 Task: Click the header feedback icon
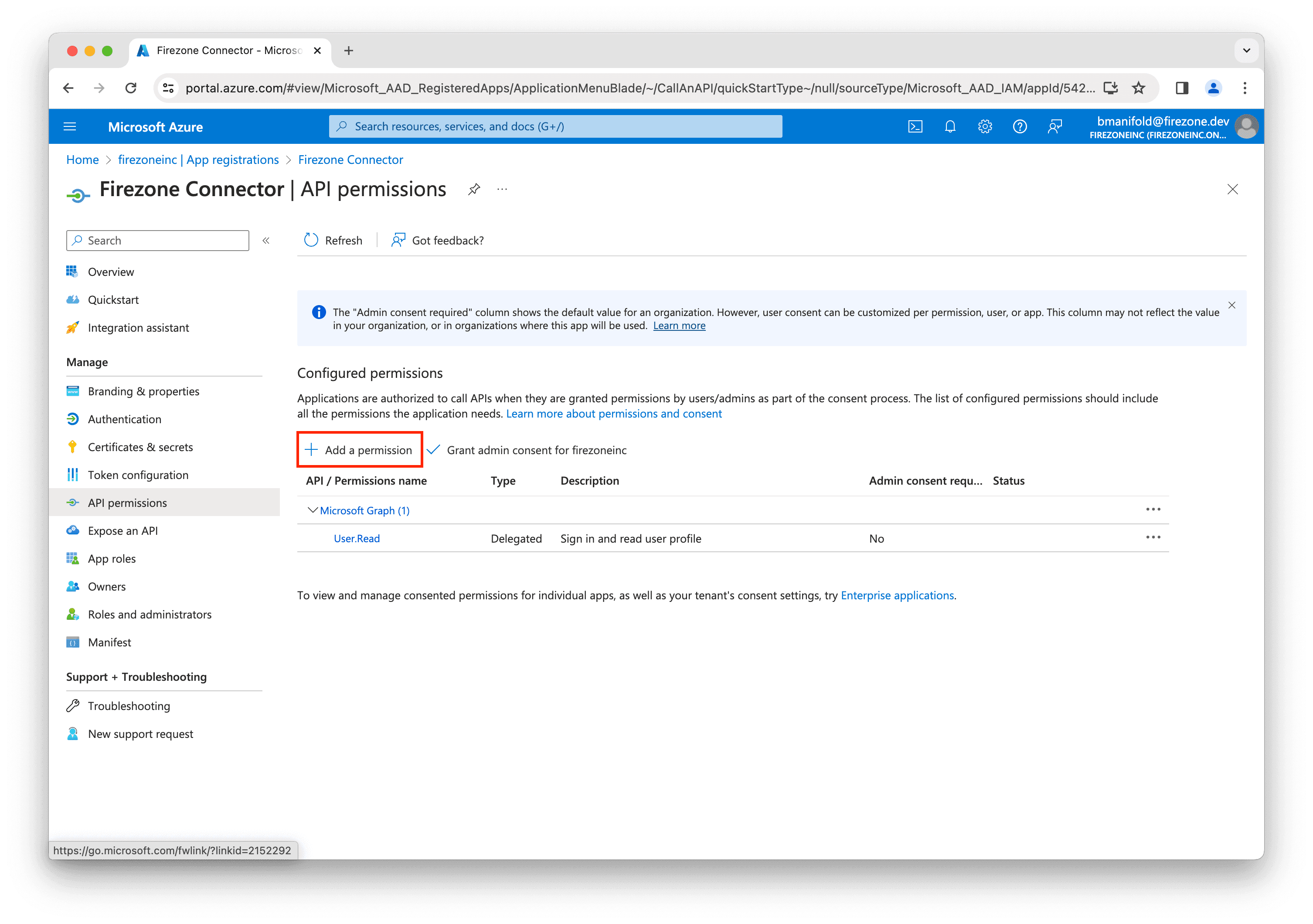click(1054, 126)
